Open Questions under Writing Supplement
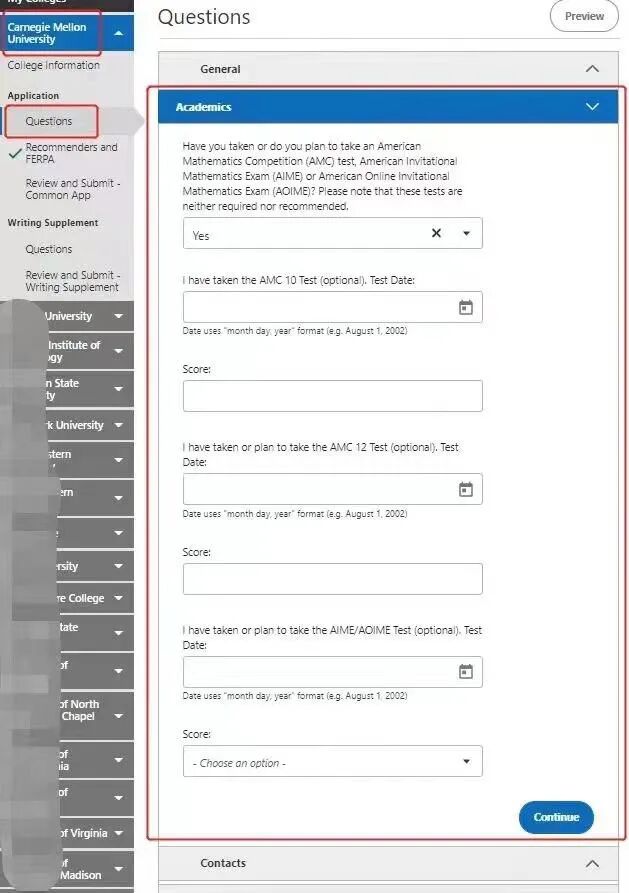This screenshot has height=893, width=629. click(x=49, y=249)
